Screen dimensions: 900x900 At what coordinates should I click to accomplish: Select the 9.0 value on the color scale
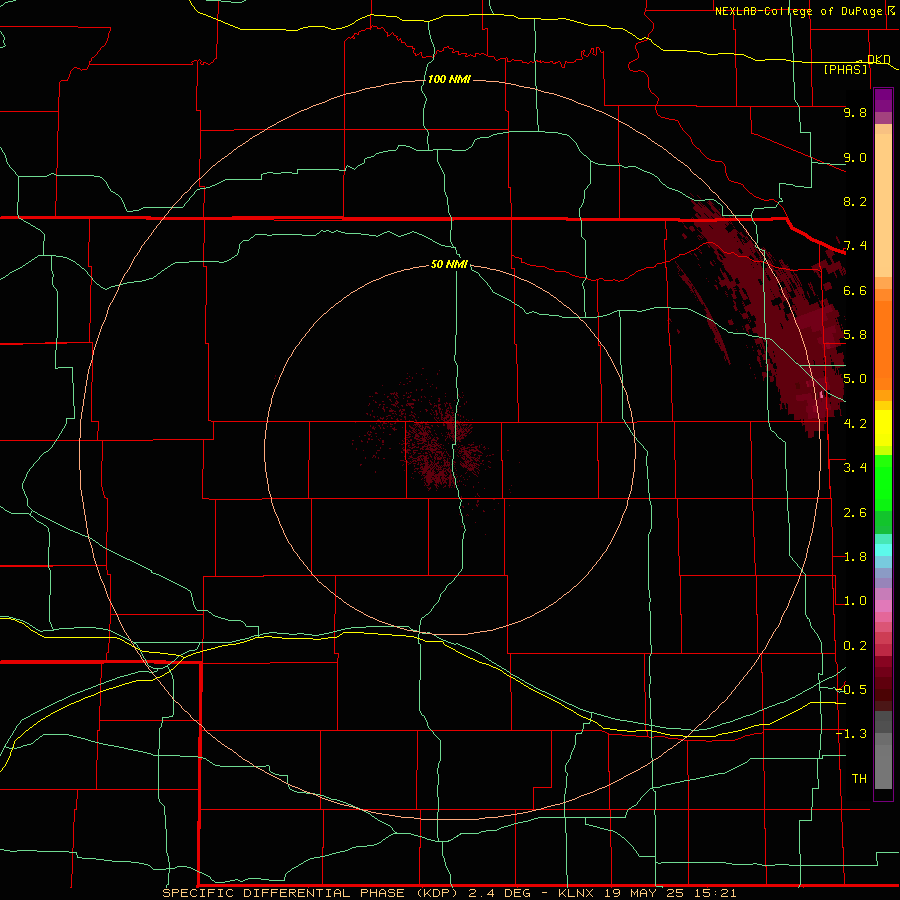tap(855, 157)
